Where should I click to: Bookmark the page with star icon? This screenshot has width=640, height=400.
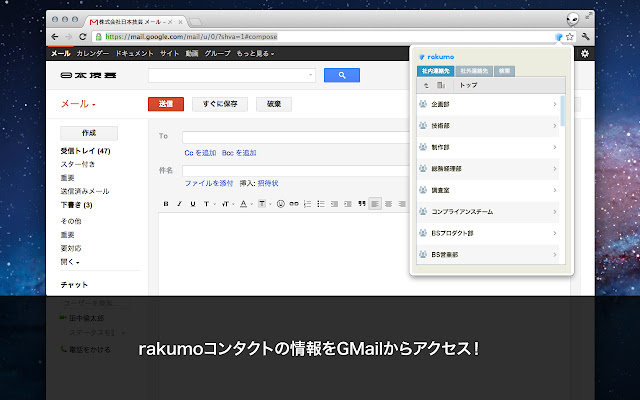click(x=570, y=37)
